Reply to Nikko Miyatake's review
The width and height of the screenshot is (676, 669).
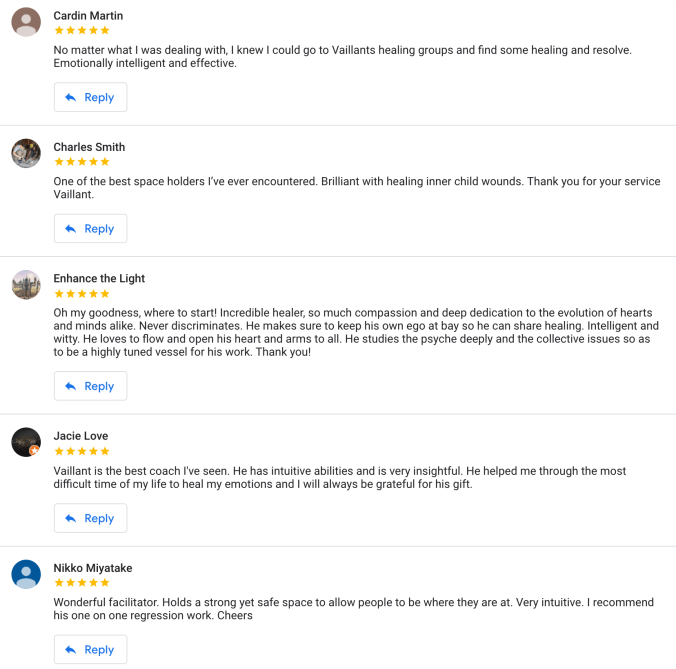point(90,650)
